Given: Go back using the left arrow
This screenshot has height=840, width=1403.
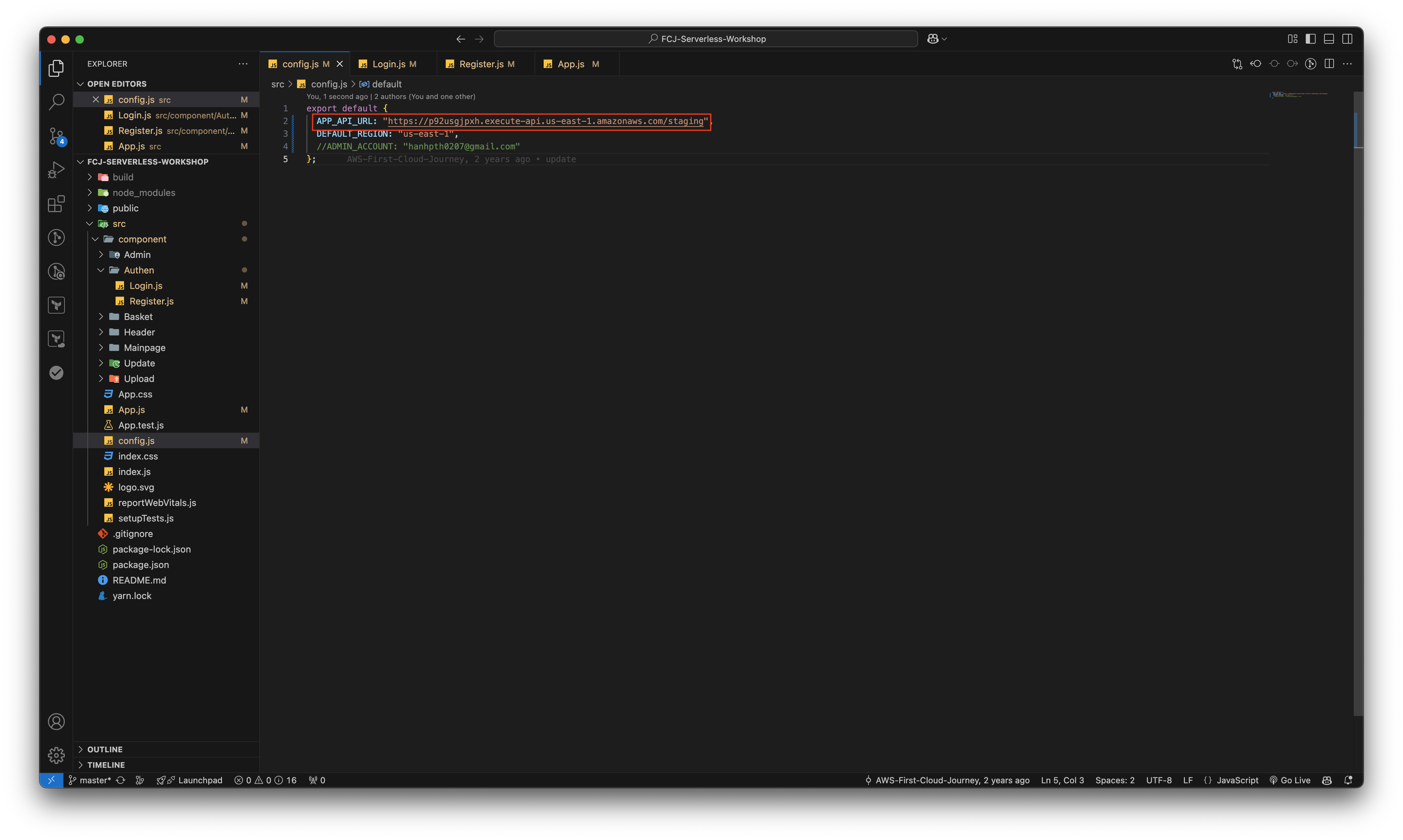Looking at the screenshot, I should click(461, 39).
